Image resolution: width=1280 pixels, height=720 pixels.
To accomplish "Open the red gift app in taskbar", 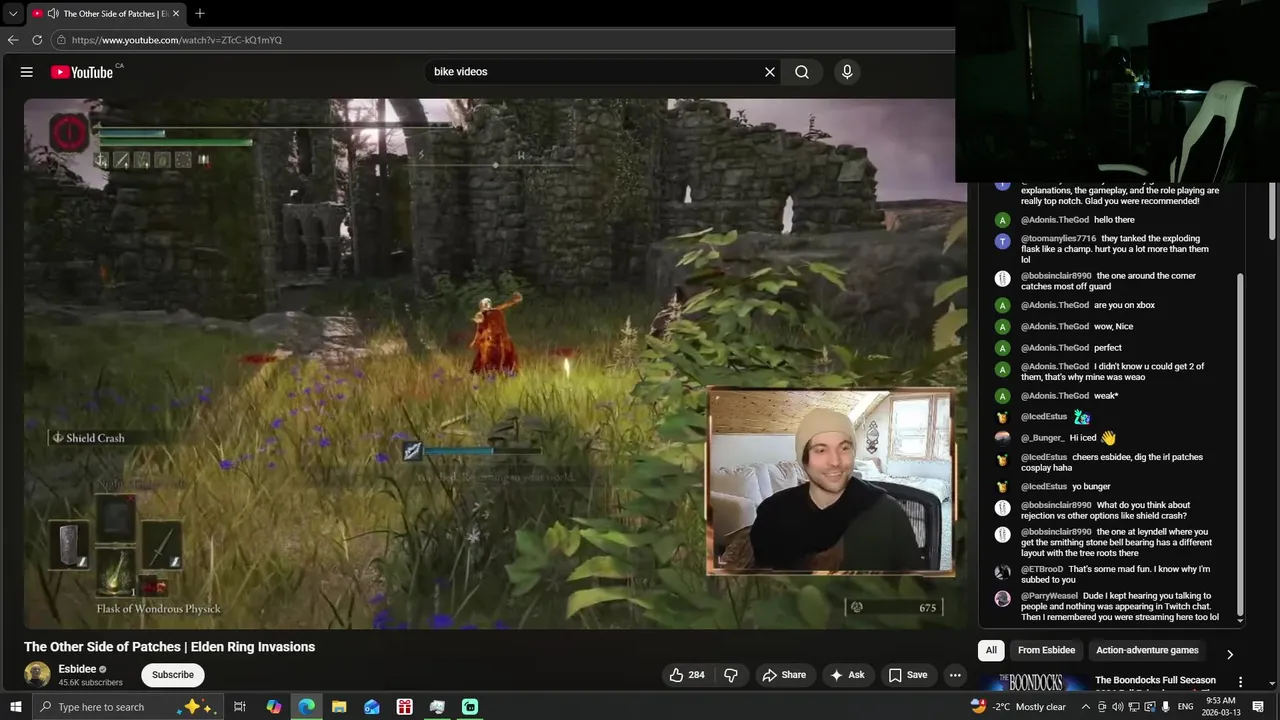I will tap(404, 707).
